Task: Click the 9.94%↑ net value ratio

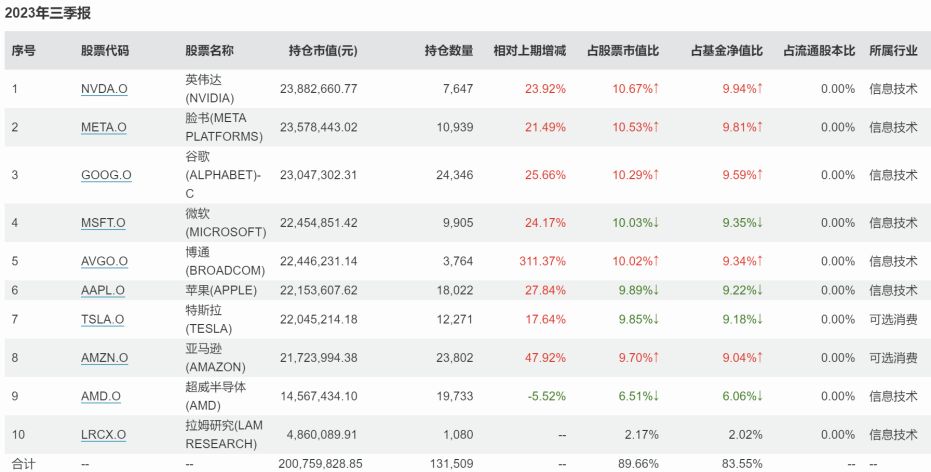Action: tap(743, 89)
